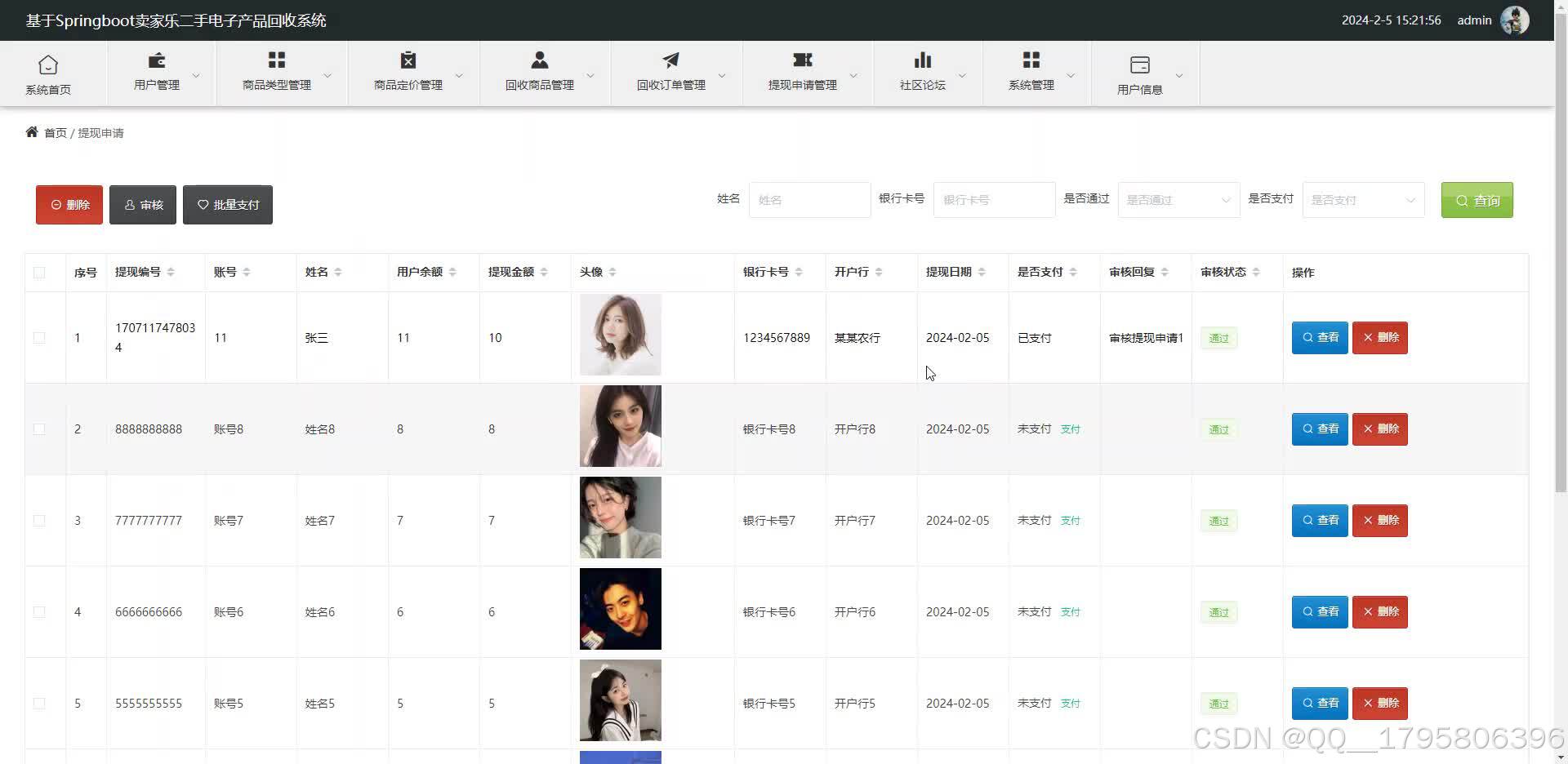Image resolution: width=1568 pixels, height=764 pixels.
Task: Click the red 删除 batch button
Action: coord(69,205)
